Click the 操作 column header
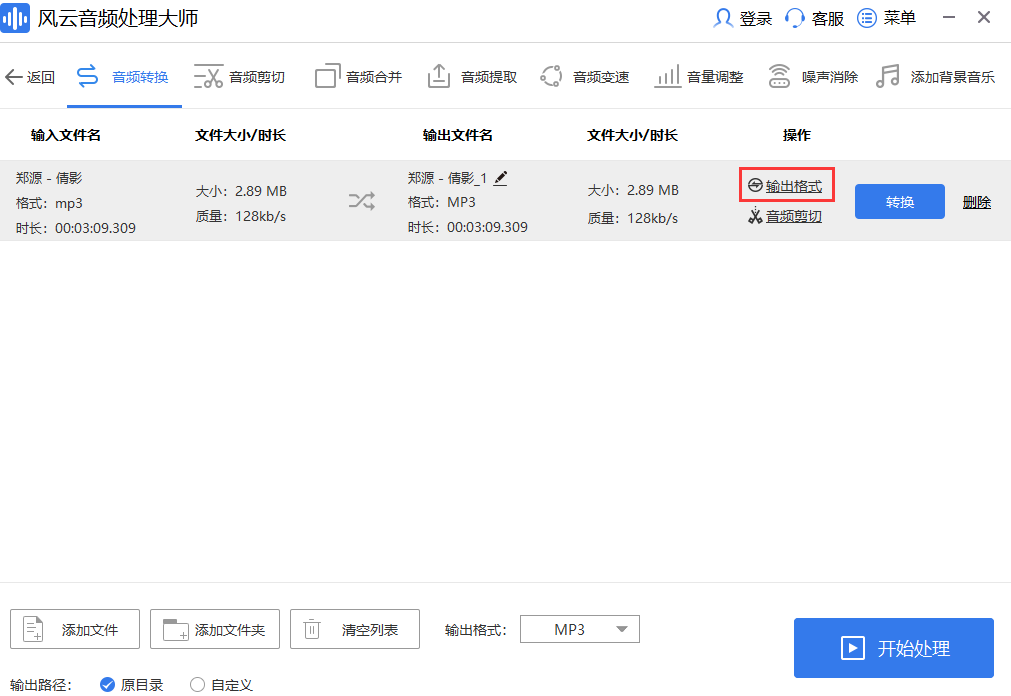 pyautogui.click(x=796, y=135)
